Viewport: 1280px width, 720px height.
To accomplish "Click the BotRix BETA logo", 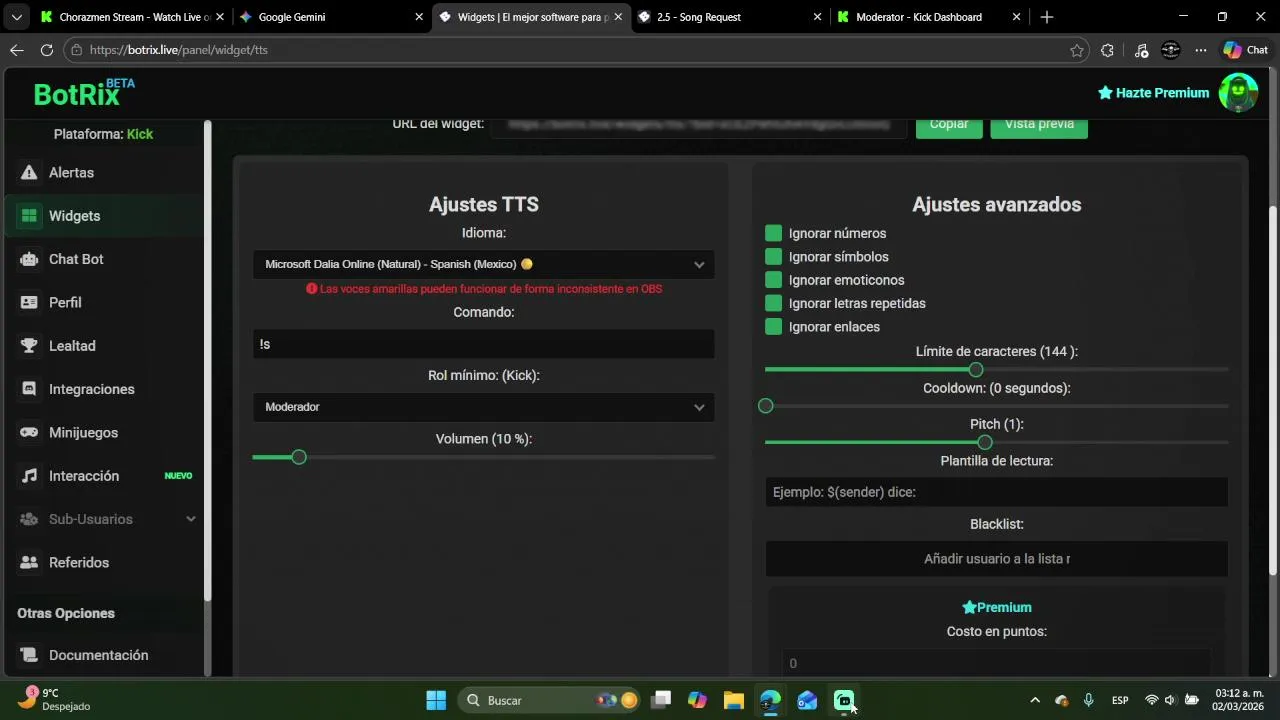I will (x=84, y=93).
